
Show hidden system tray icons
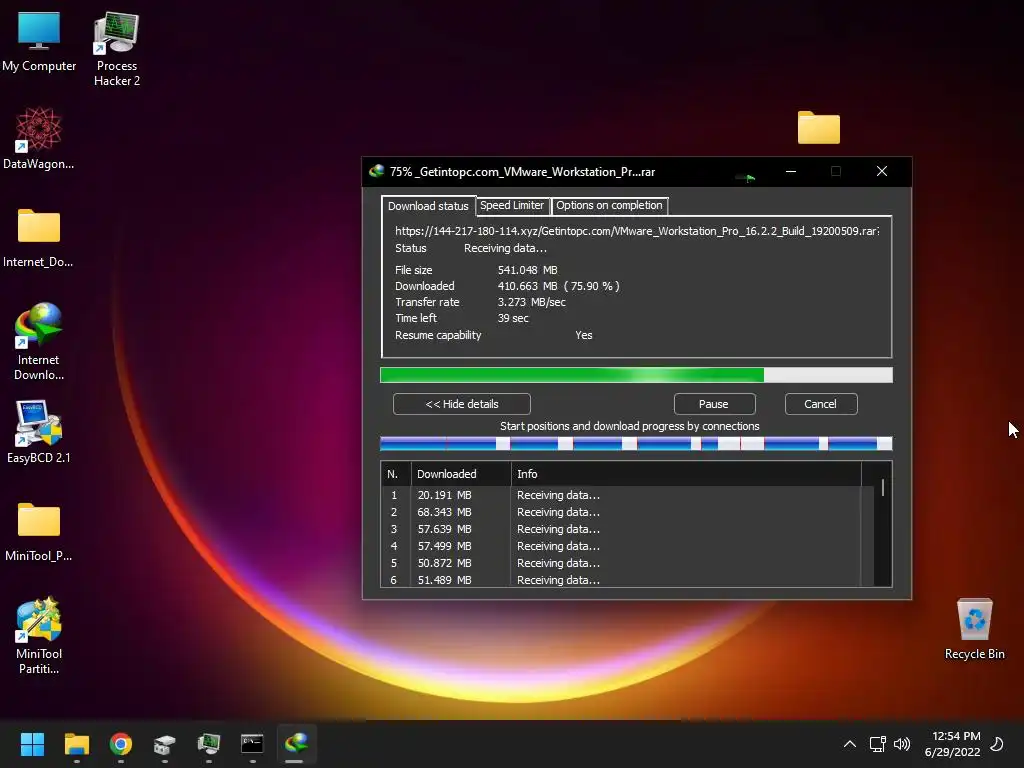pos(850,744)
